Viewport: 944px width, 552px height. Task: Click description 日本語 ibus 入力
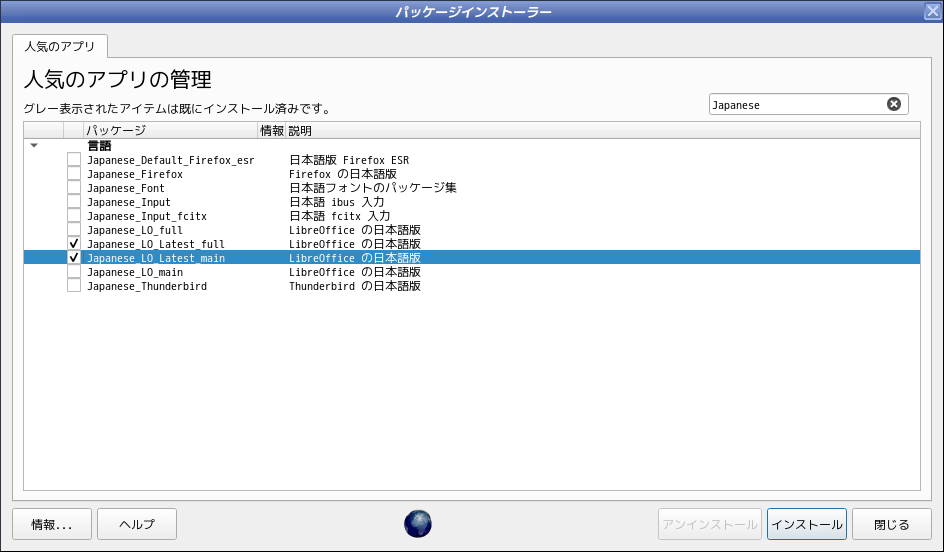[x=337, y=202]
